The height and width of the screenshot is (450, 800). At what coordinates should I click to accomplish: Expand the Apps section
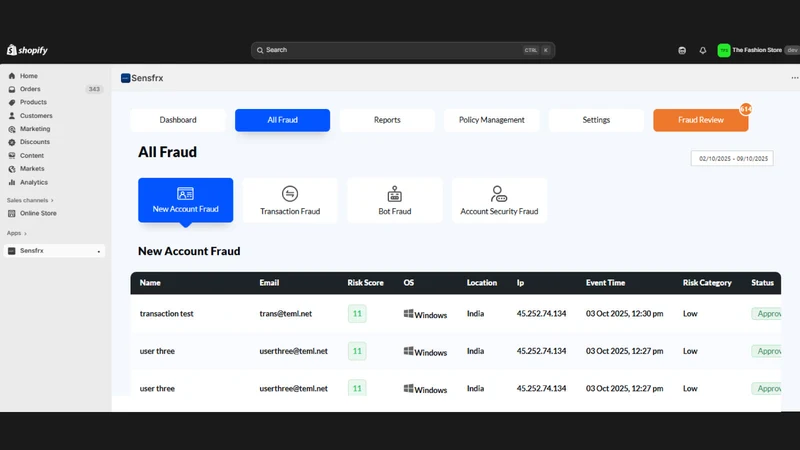pos(17,233)
